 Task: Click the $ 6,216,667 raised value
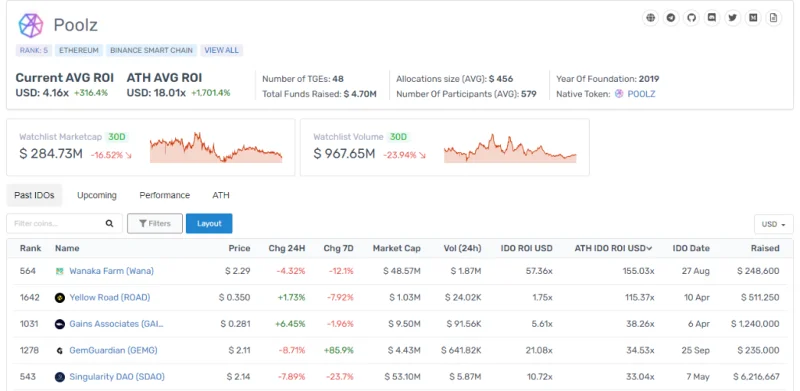[x=756, y=377]
